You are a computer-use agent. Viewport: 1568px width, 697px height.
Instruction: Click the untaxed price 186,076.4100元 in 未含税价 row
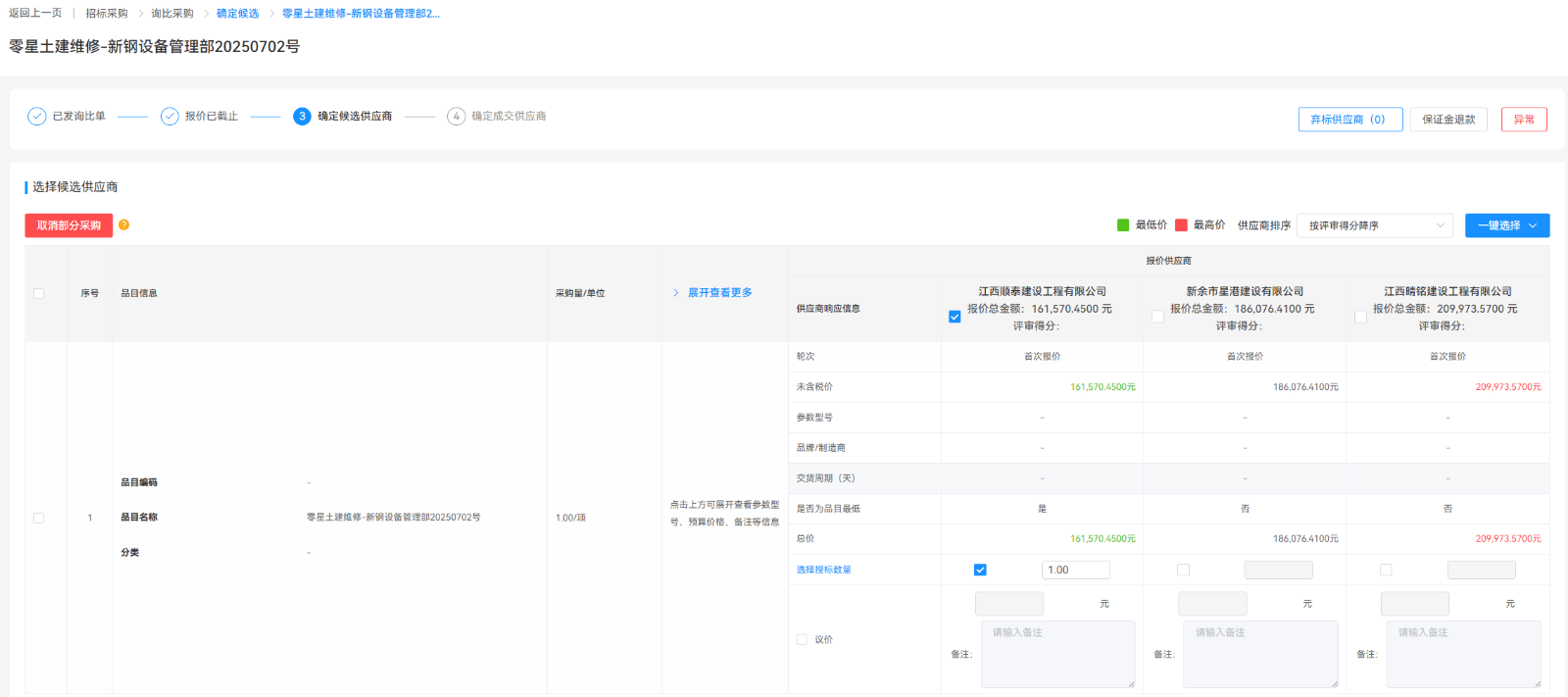pyautogui.click(x=1305, y=387)
